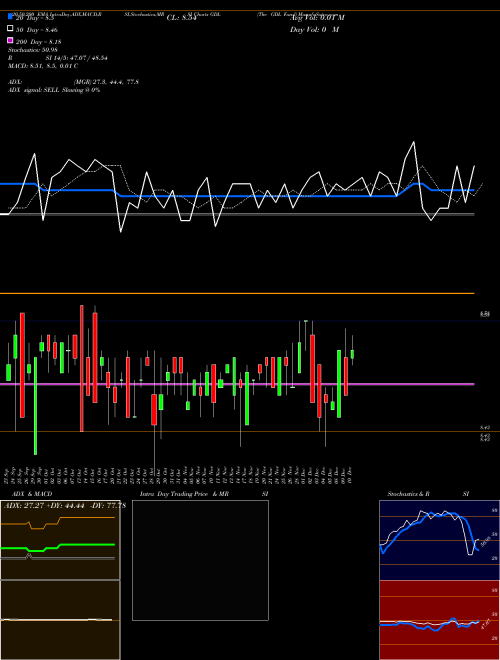Select the '200 Day - 8.18' label
Screen dimensions: 500x660
[x=38, y=42]
